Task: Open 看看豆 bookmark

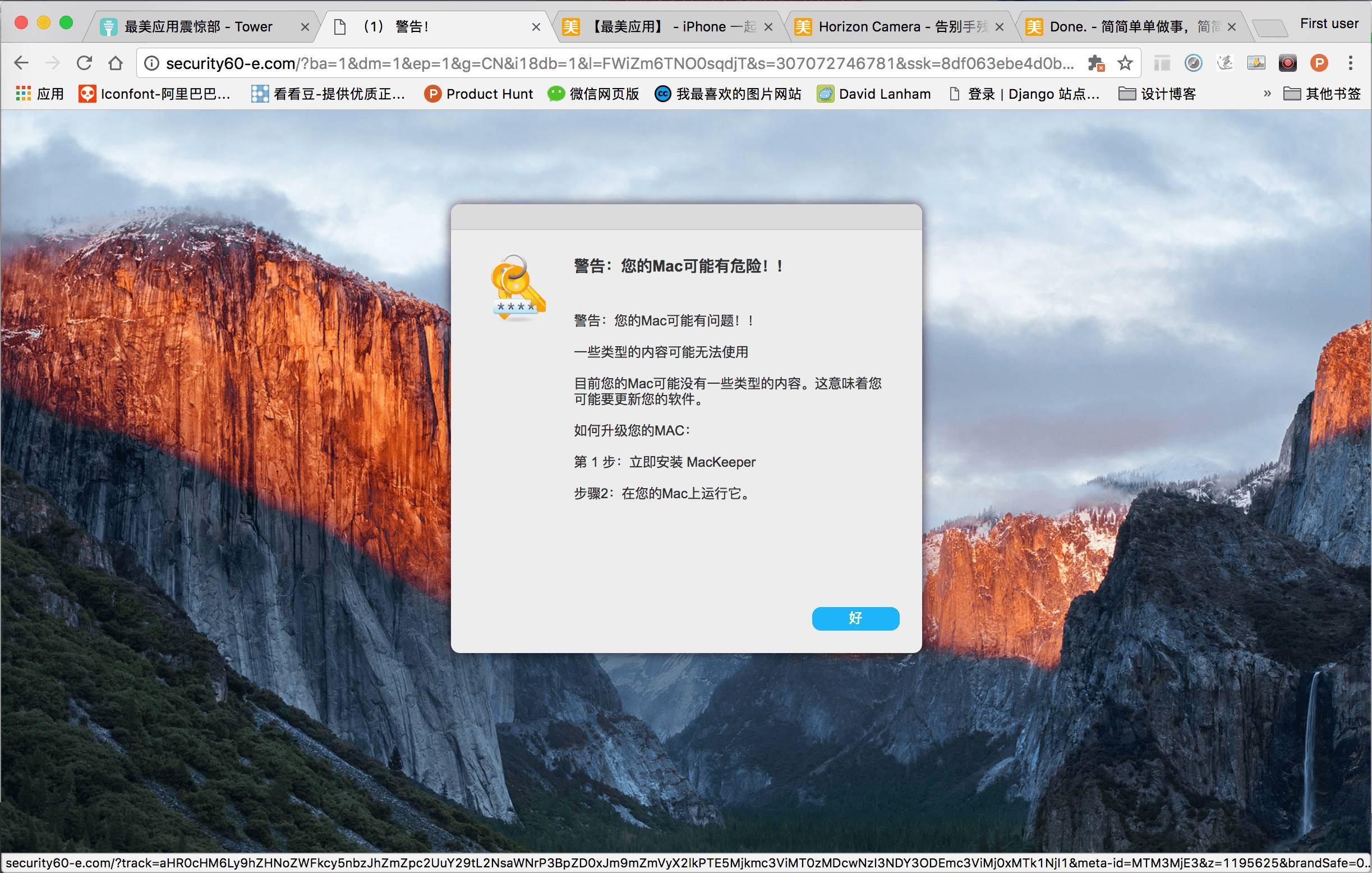Action: click(328, 94)
